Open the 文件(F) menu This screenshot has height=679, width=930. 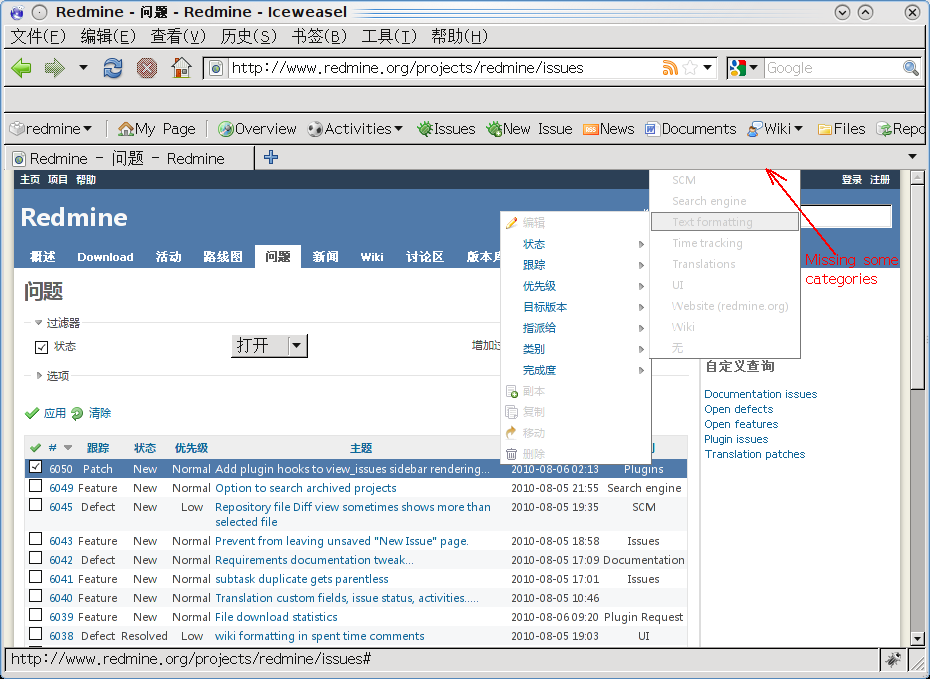[38, 37]
